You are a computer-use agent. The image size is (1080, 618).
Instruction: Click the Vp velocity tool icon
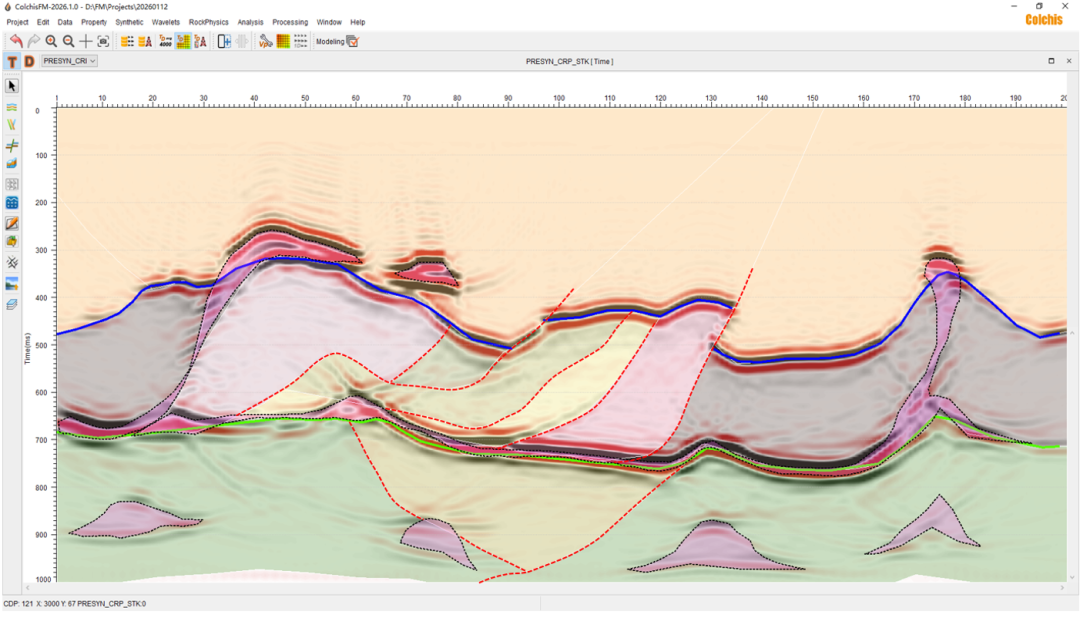pos(265,41)
